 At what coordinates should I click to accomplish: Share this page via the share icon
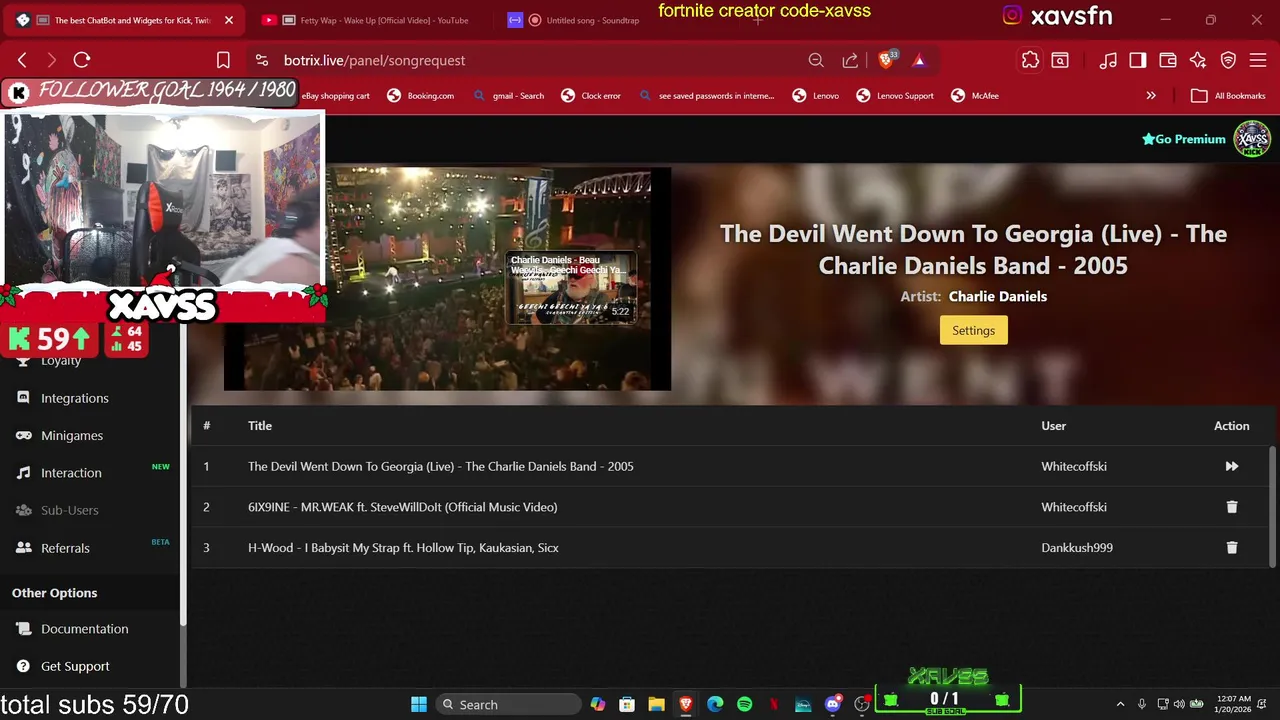[850, 60]
